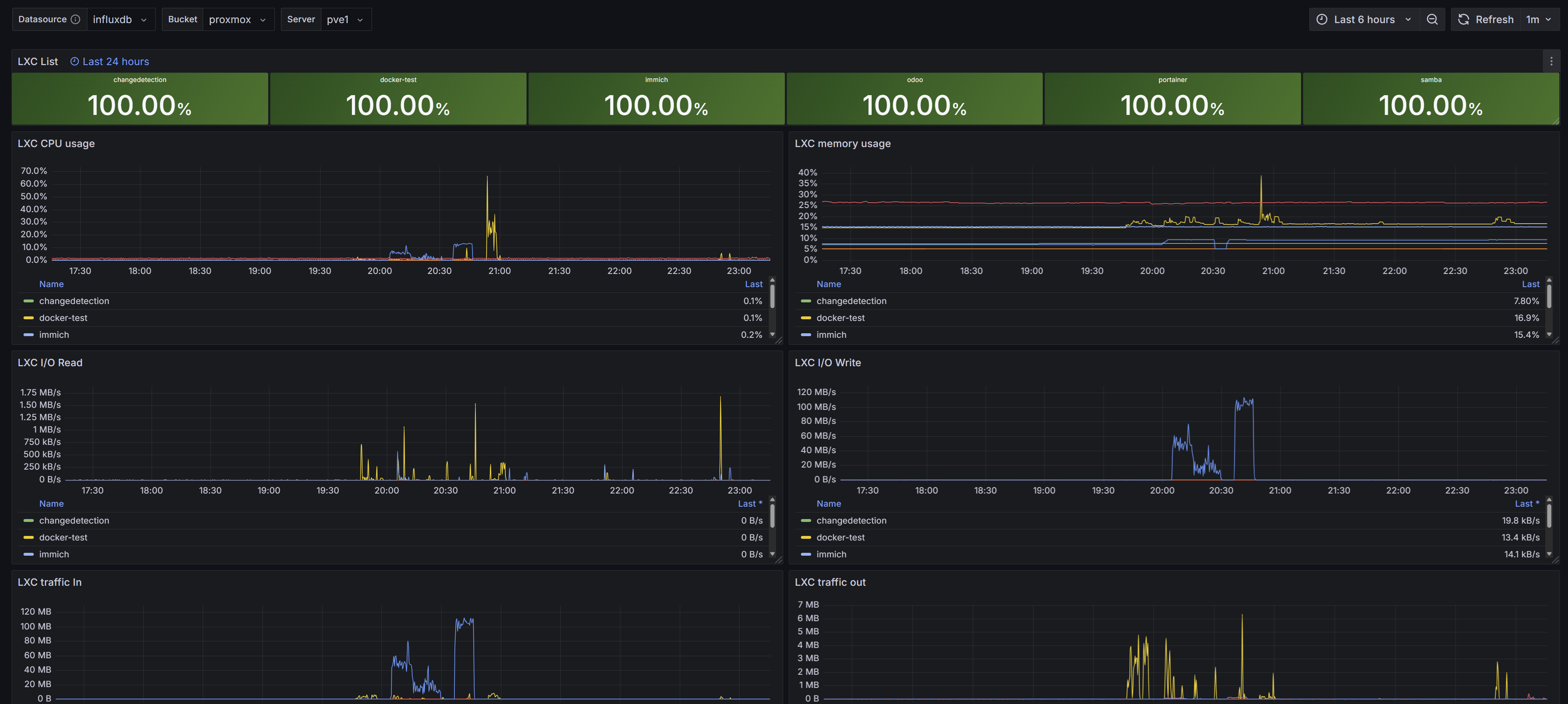Click the Refresh dashboard button

(x=1485, y=19)
